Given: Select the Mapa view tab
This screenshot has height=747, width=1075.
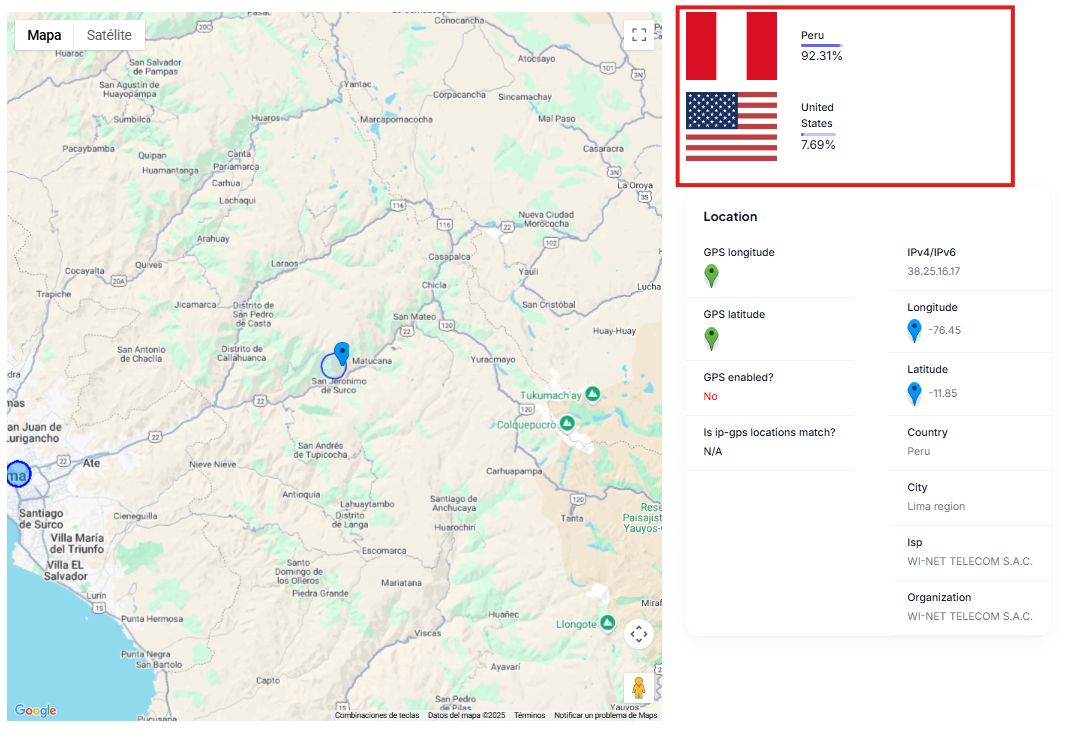Looking at the screenshot, I should point(45,35).
